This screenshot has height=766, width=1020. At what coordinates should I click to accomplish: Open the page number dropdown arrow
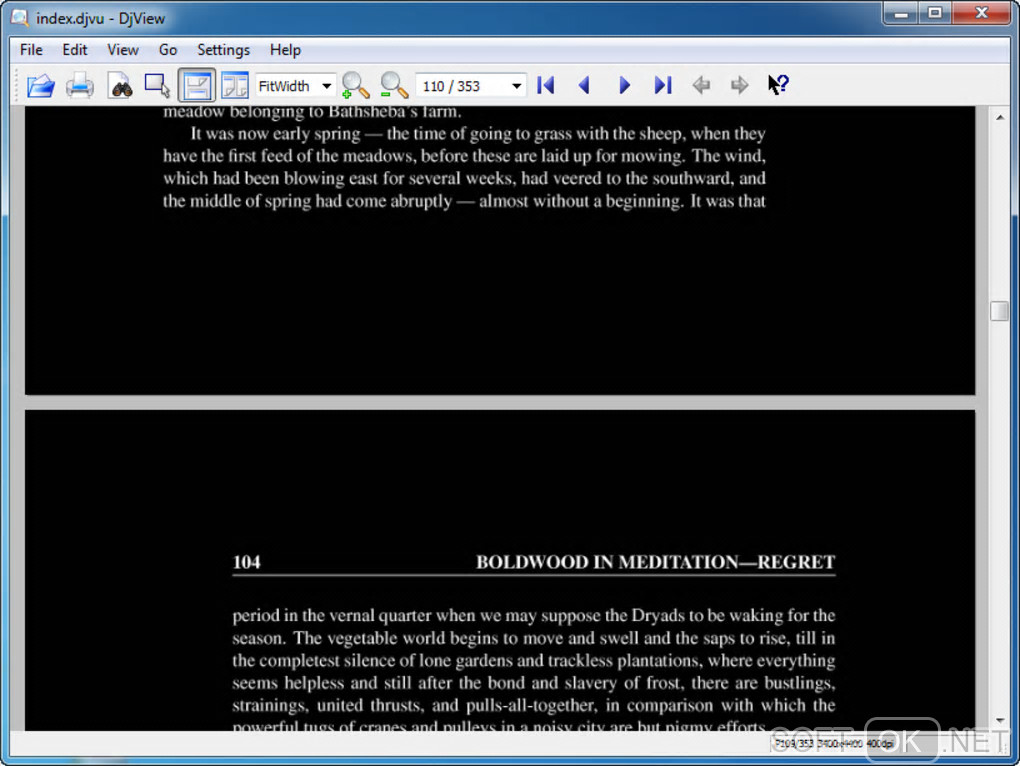[517, 86]
